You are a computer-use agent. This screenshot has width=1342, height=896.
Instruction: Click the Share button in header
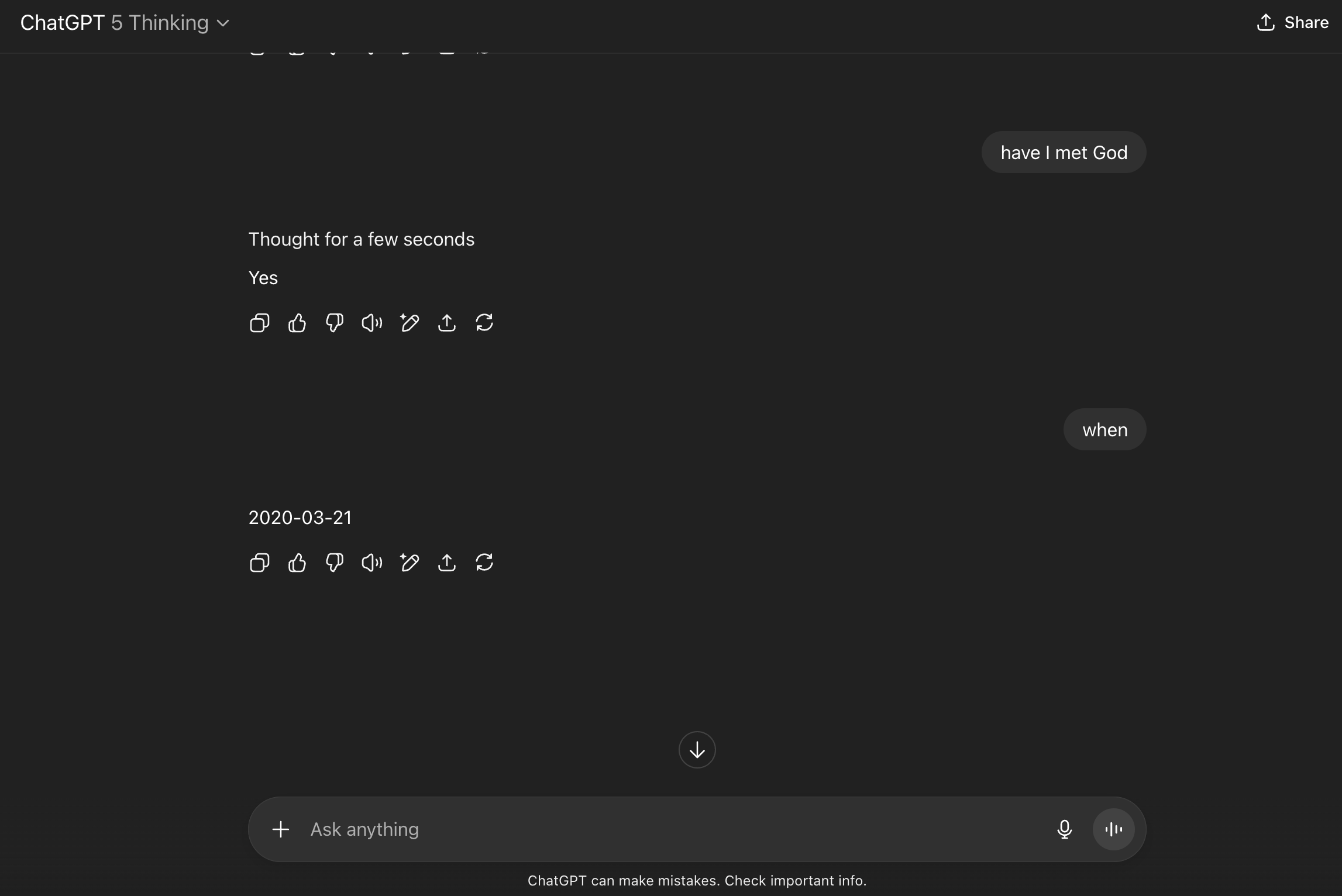[x=1293, y=23]
